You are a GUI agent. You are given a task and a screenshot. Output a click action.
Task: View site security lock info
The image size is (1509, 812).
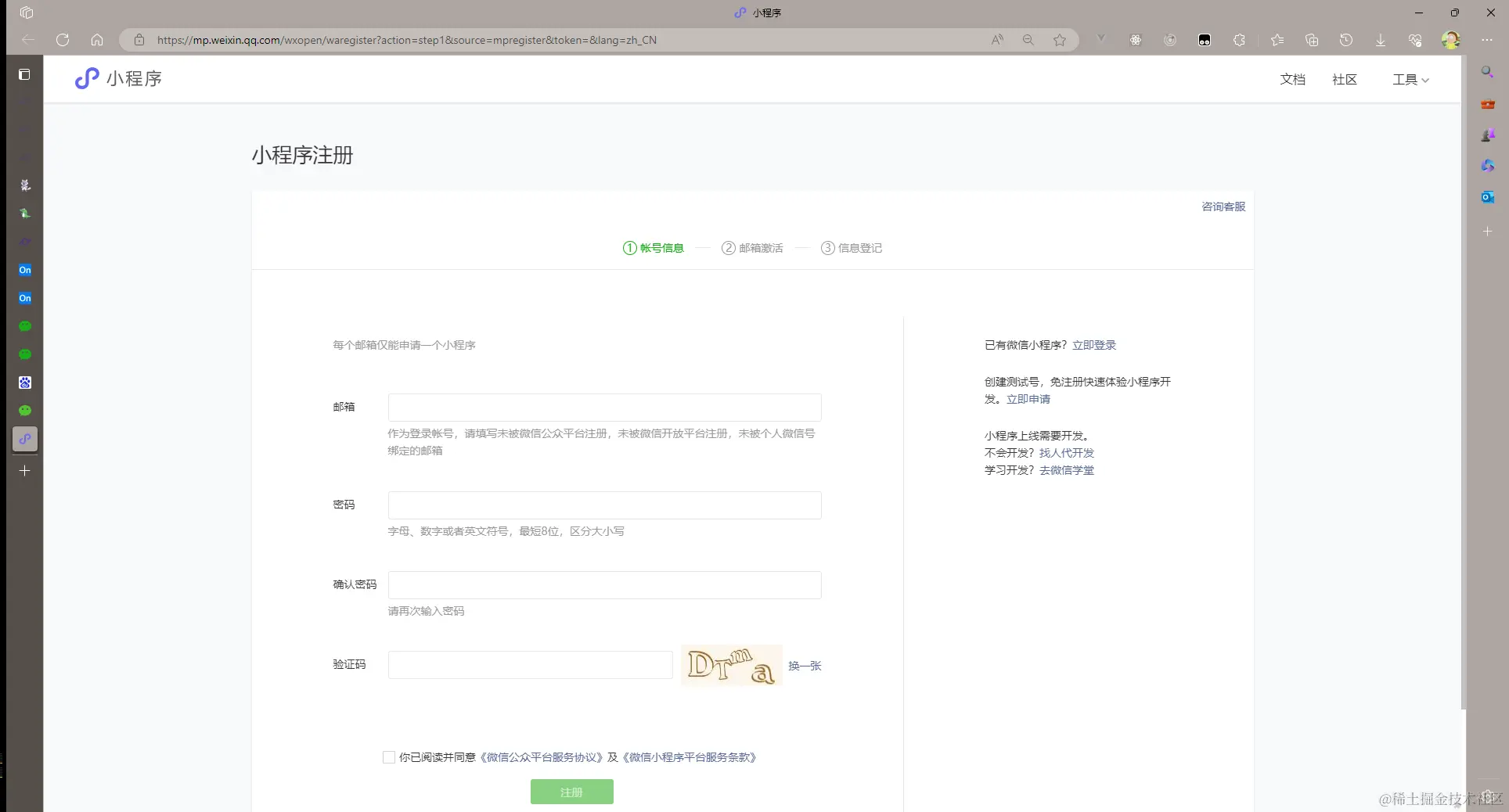139,40
